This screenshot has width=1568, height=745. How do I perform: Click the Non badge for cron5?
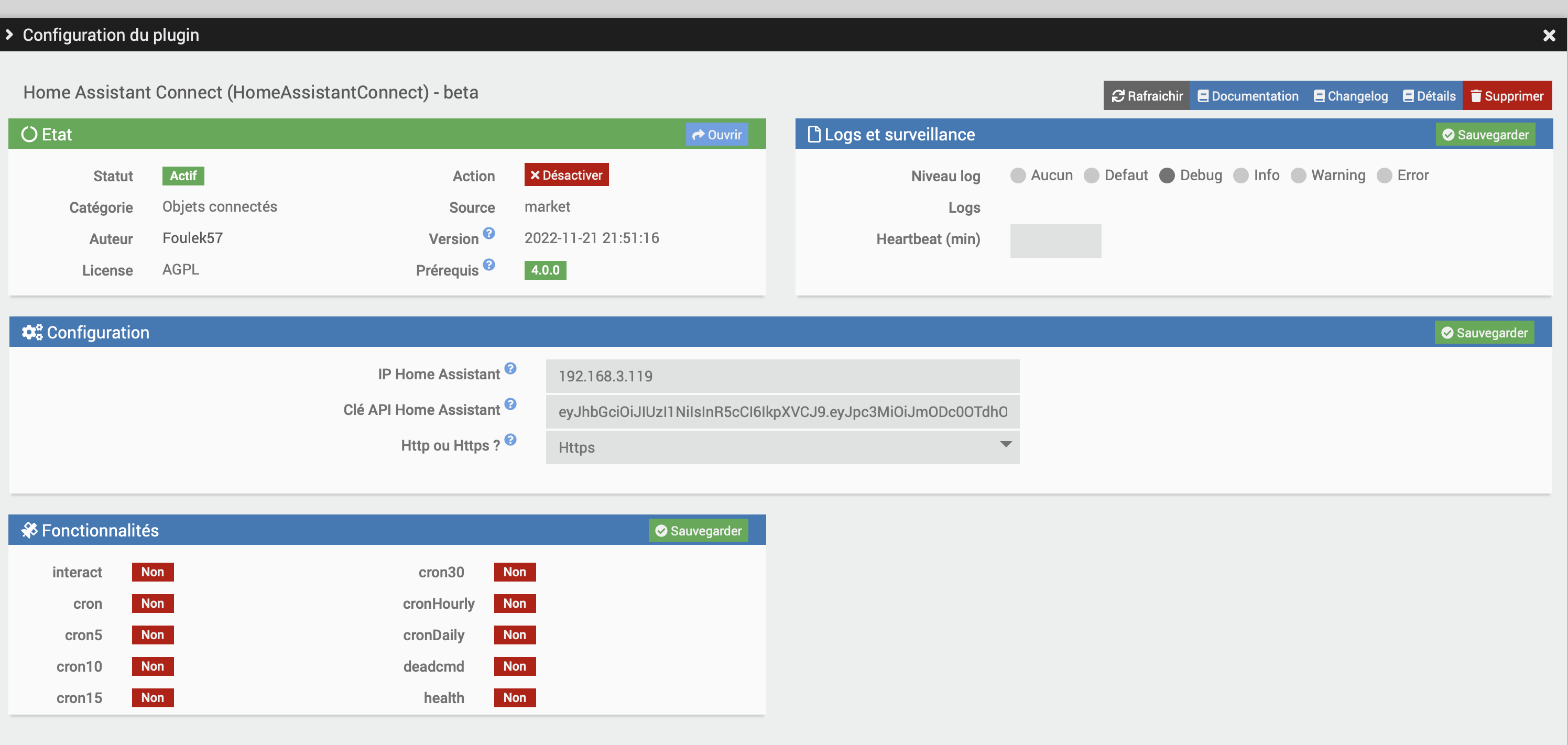pos(153,635)
